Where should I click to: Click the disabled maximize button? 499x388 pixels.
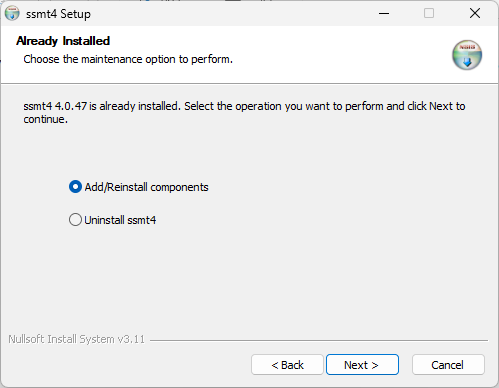click(429, 14)
